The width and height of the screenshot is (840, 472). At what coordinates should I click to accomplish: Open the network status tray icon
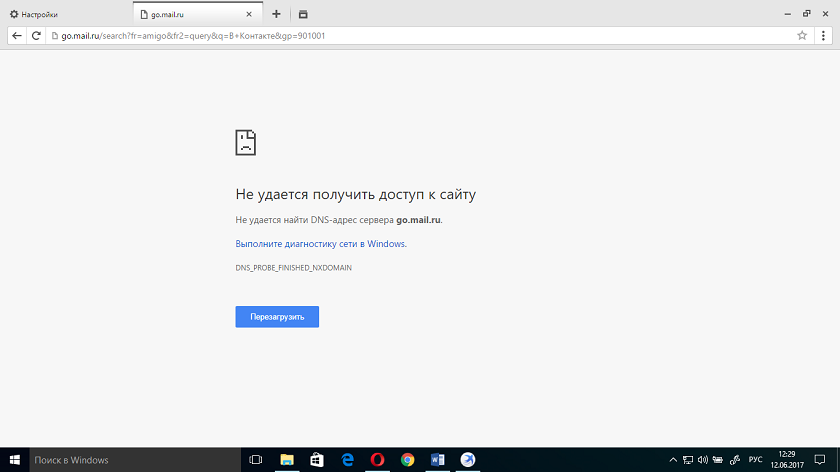click(688, 460)
